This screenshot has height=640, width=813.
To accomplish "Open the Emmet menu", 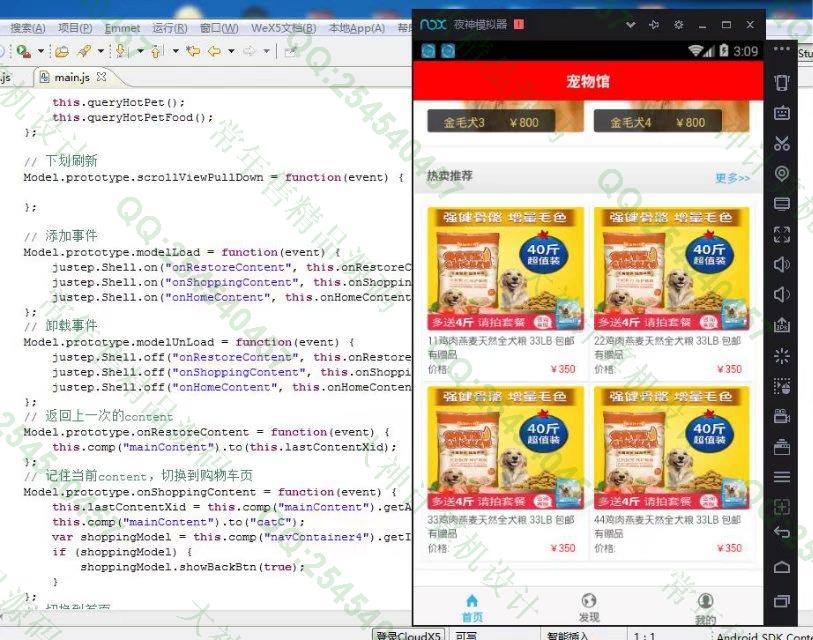I will tap(122, 28).
